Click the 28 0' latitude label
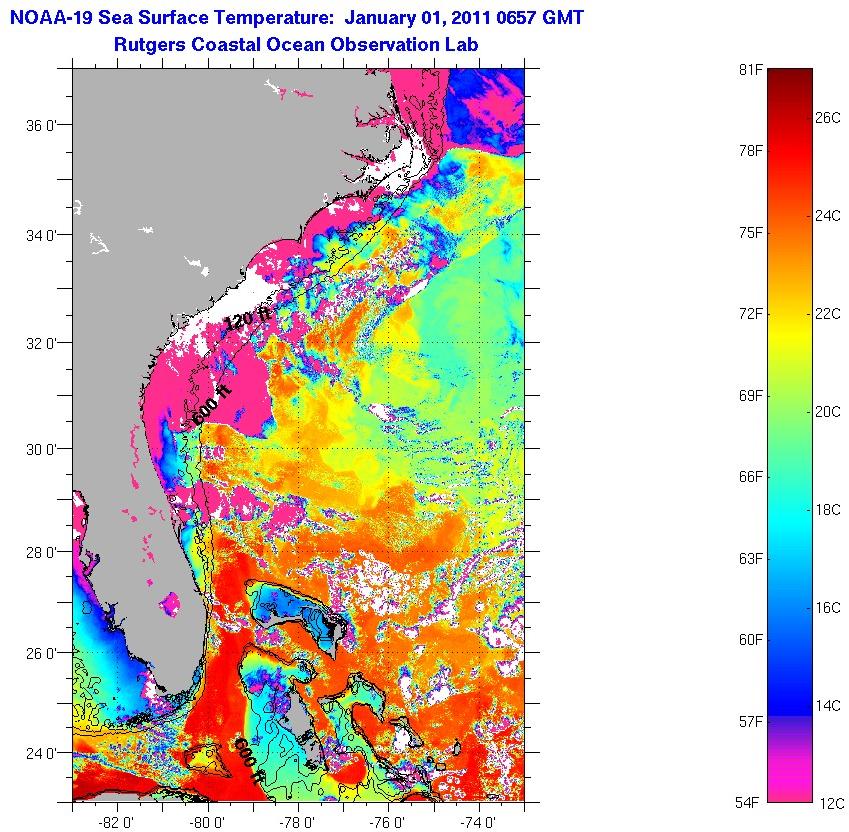This screenshot has height=832, width=849. click(x=41, y=553)
